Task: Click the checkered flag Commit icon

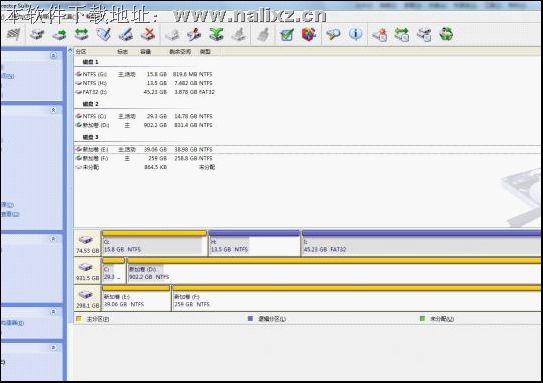Action: [x=13, y=34]
